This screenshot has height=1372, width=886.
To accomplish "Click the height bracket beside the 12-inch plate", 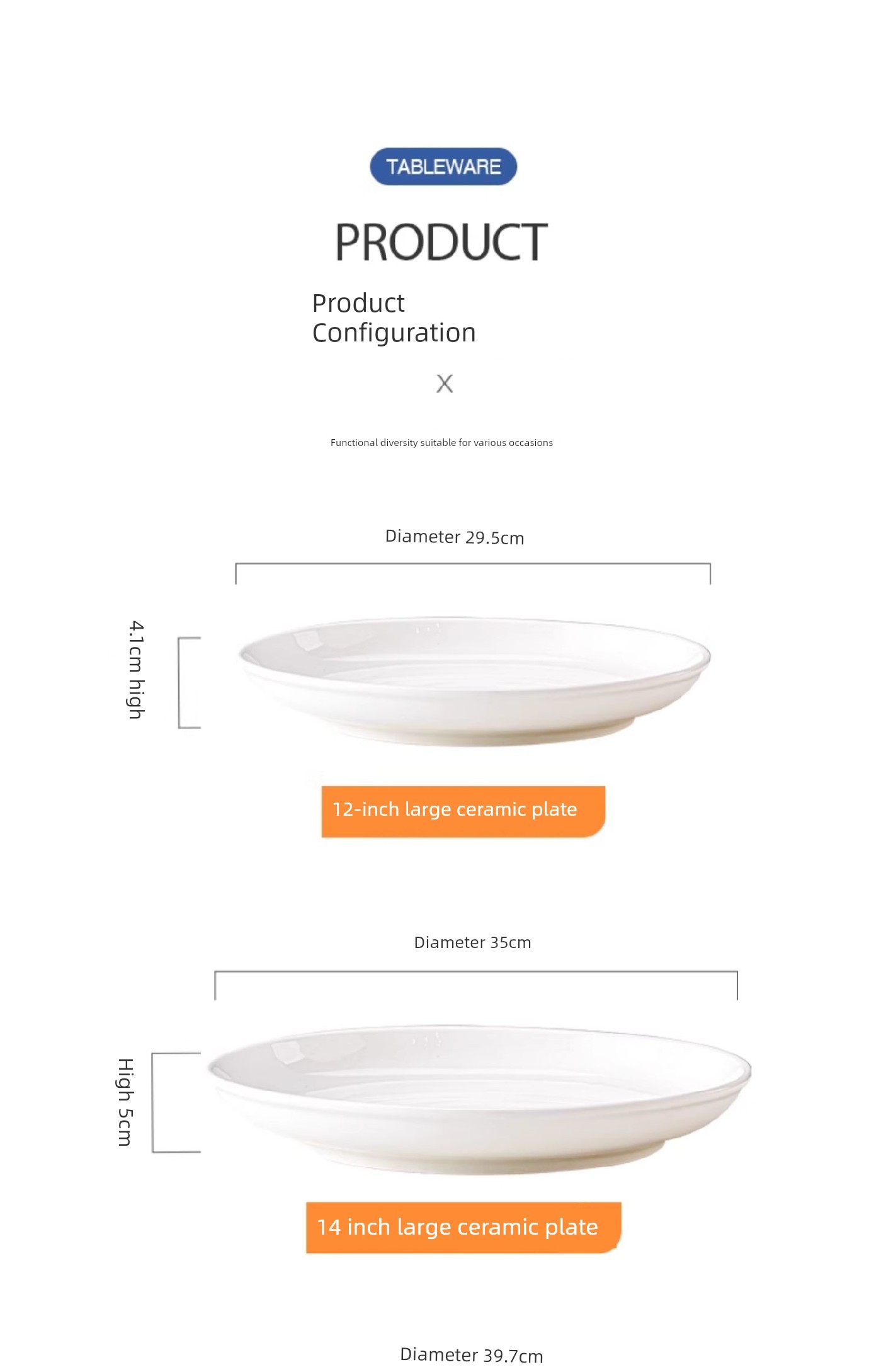I will pos(189,683).
